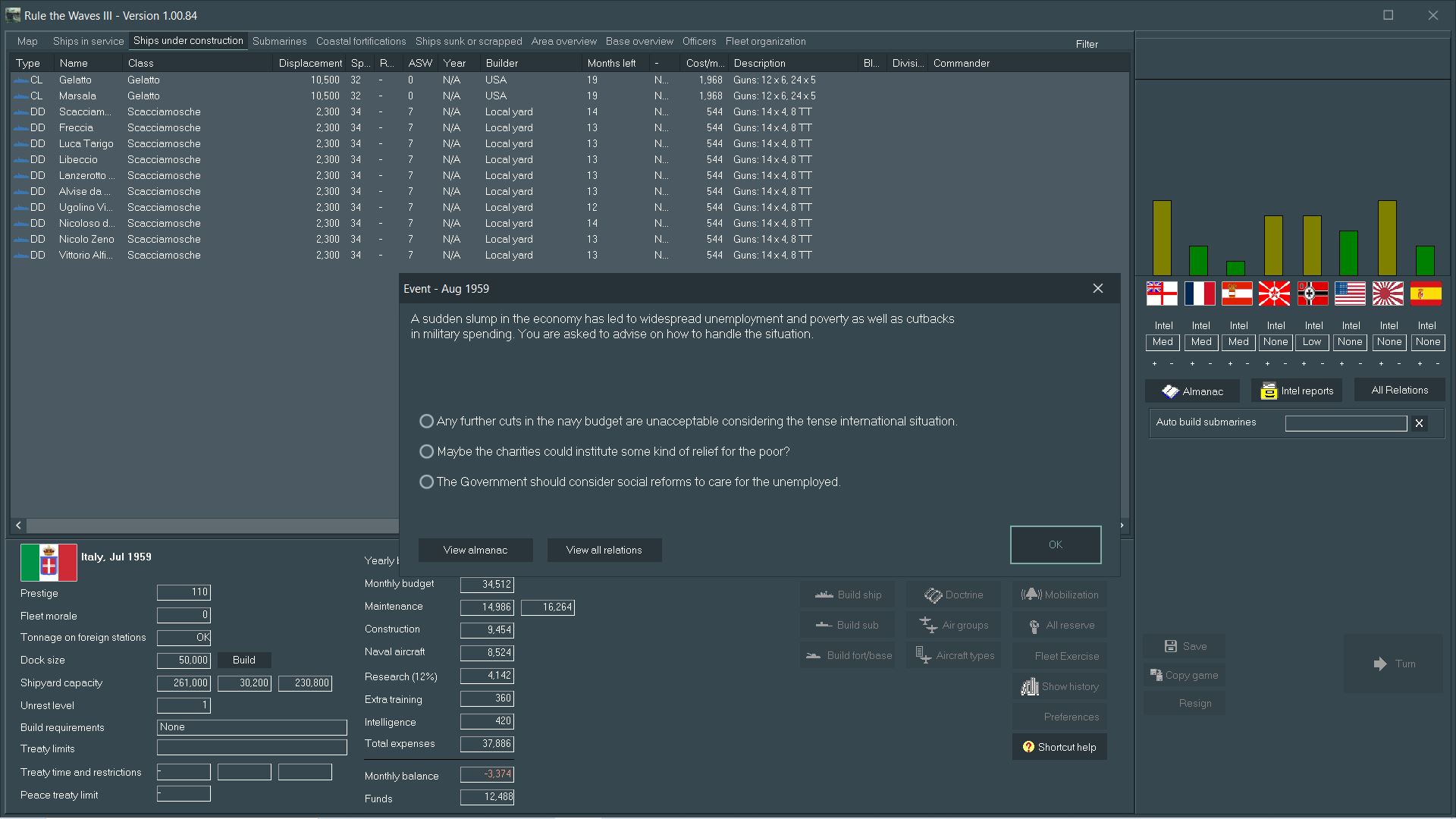Click Show history button
This screenshot has height=819, width=1456.
[x=1059, y=686]
